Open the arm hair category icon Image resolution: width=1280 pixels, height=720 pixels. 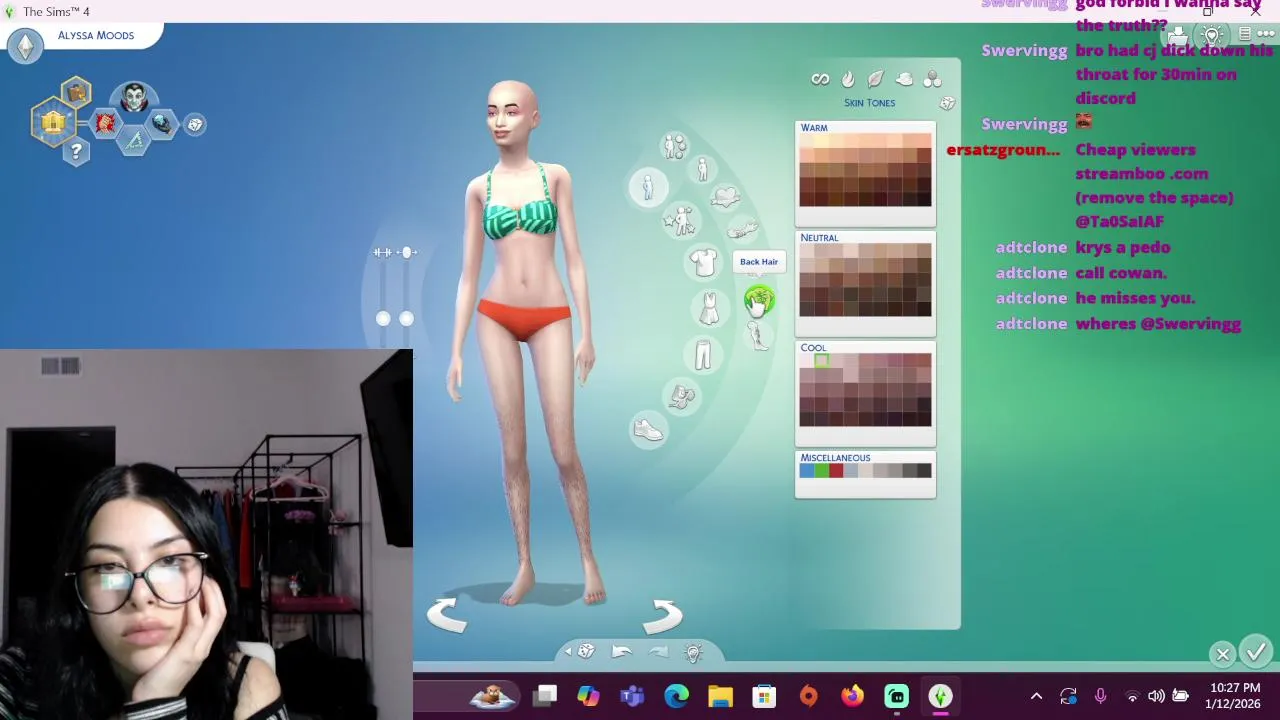(x=741, y=231)
